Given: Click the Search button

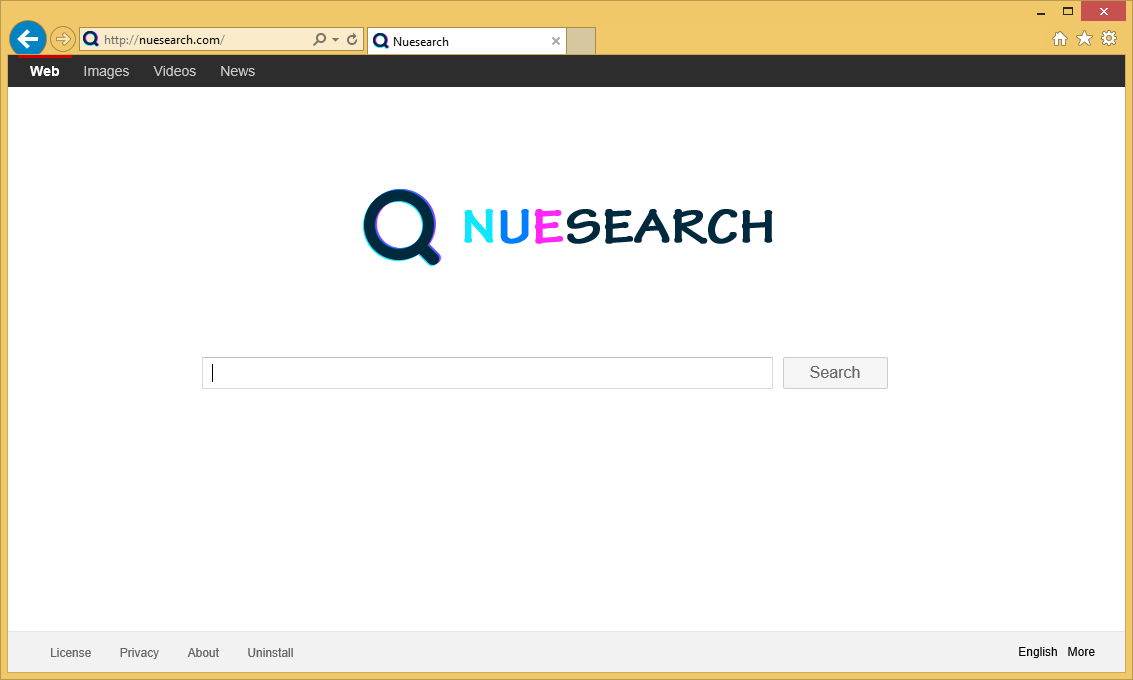Looking at the screenshot, I should pyautogui.click(x=834, y=372).
